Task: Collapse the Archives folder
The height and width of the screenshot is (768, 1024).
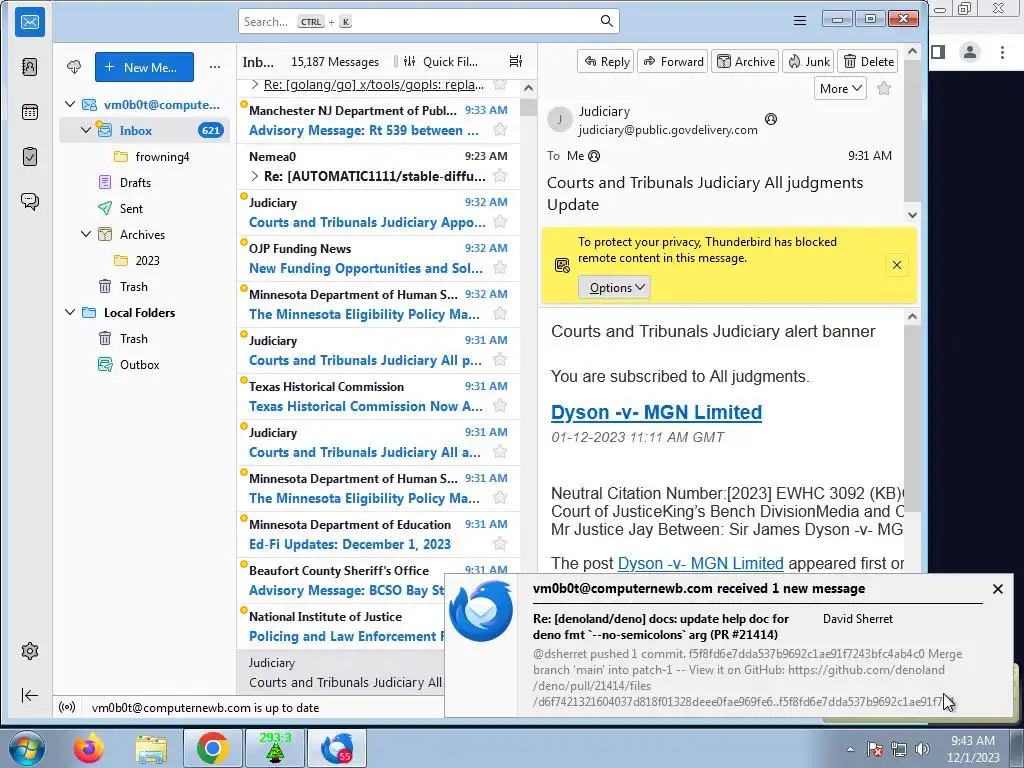Action: point(86,234)
